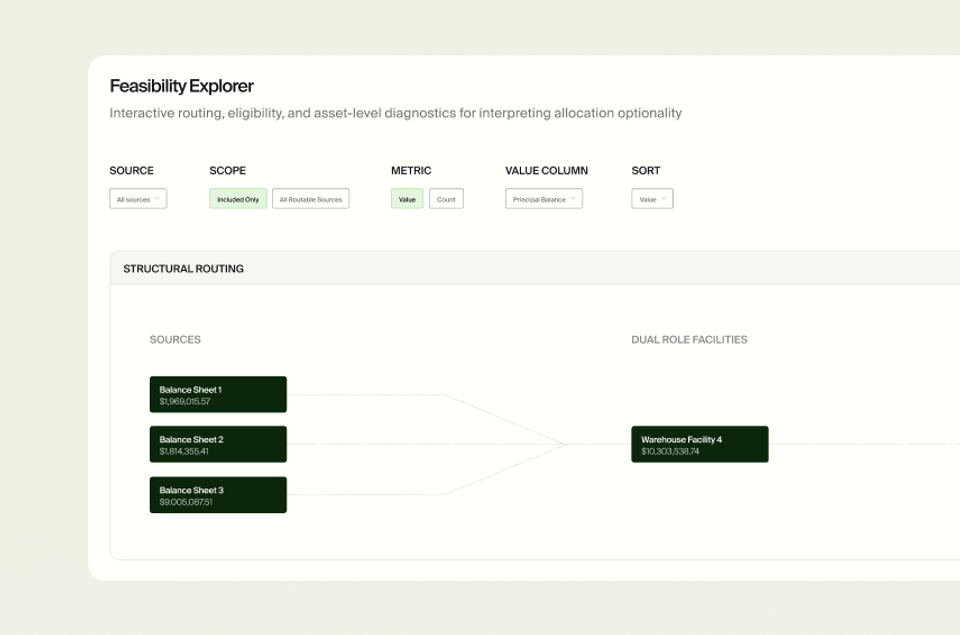The image size is (960, 635).
Task: Click the Dual Role Facilities column heading
Action: 689,339
